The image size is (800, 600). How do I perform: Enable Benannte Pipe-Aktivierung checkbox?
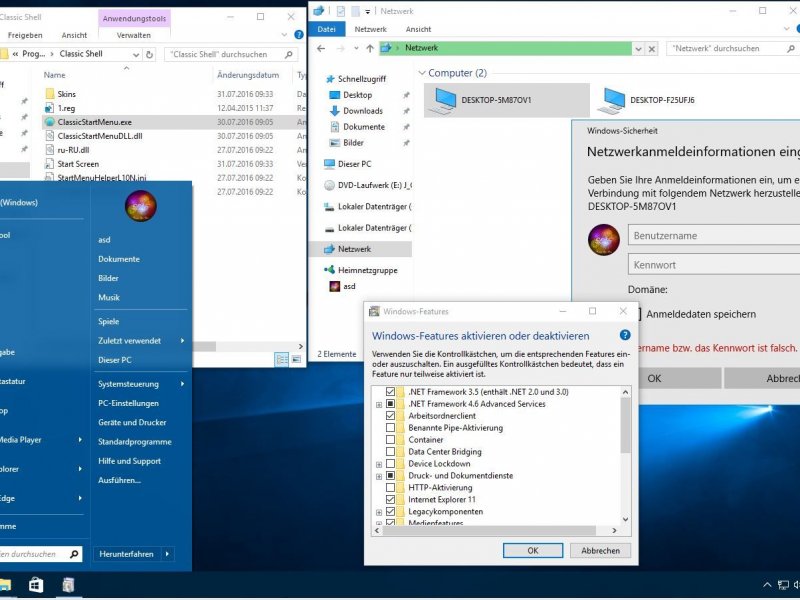(390, 428)
